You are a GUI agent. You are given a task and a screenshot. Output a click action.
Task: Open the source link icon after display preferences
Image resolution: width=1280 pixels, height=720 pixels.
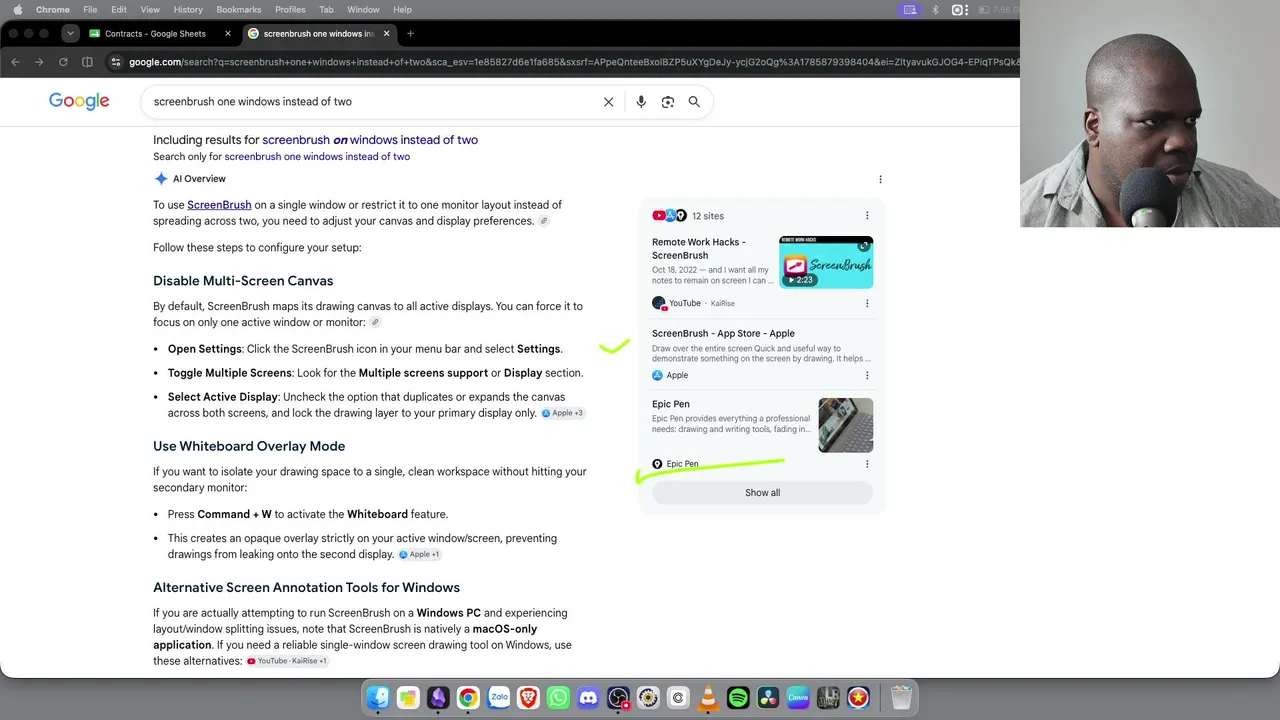(544, 221)
